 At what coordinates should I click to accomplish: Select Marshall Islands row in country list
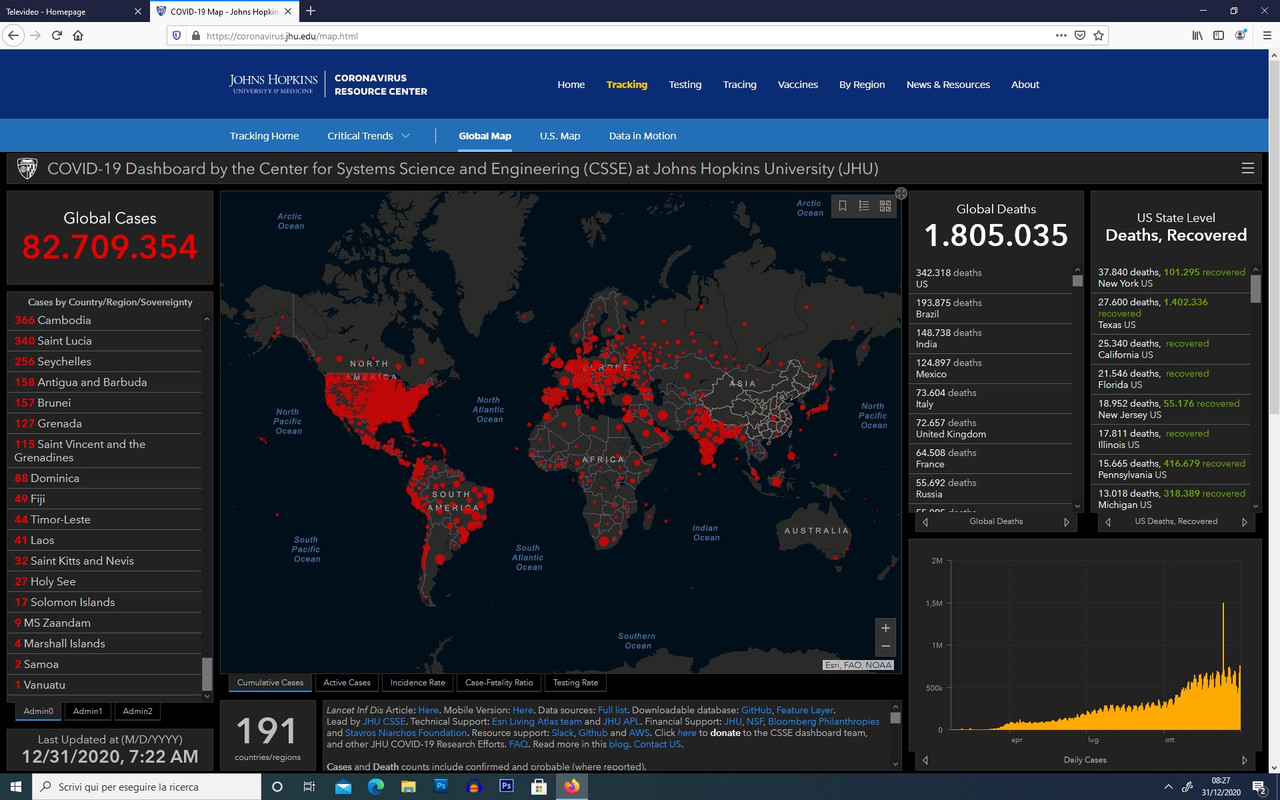(104, 643)
